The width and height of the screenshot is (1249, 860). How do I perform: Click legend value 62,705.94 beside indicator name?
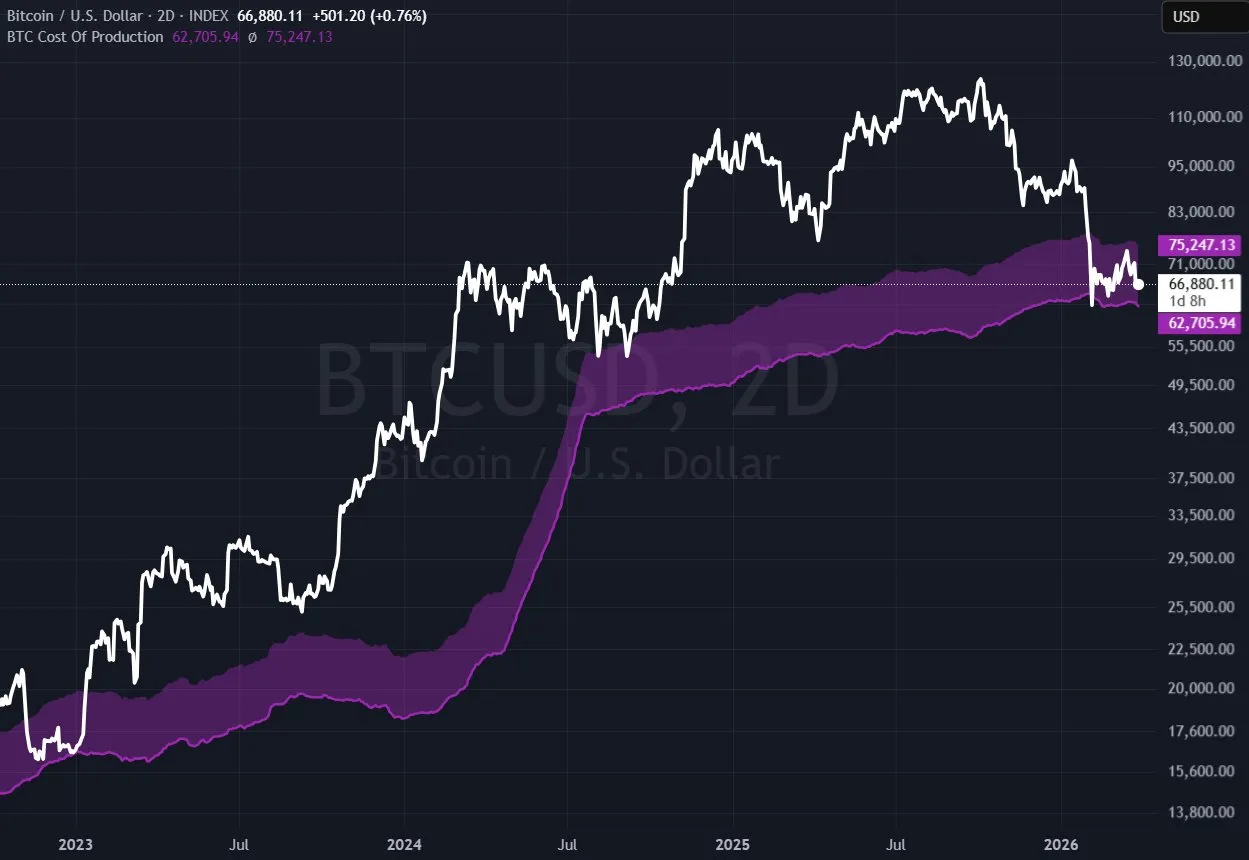(204, 37)
